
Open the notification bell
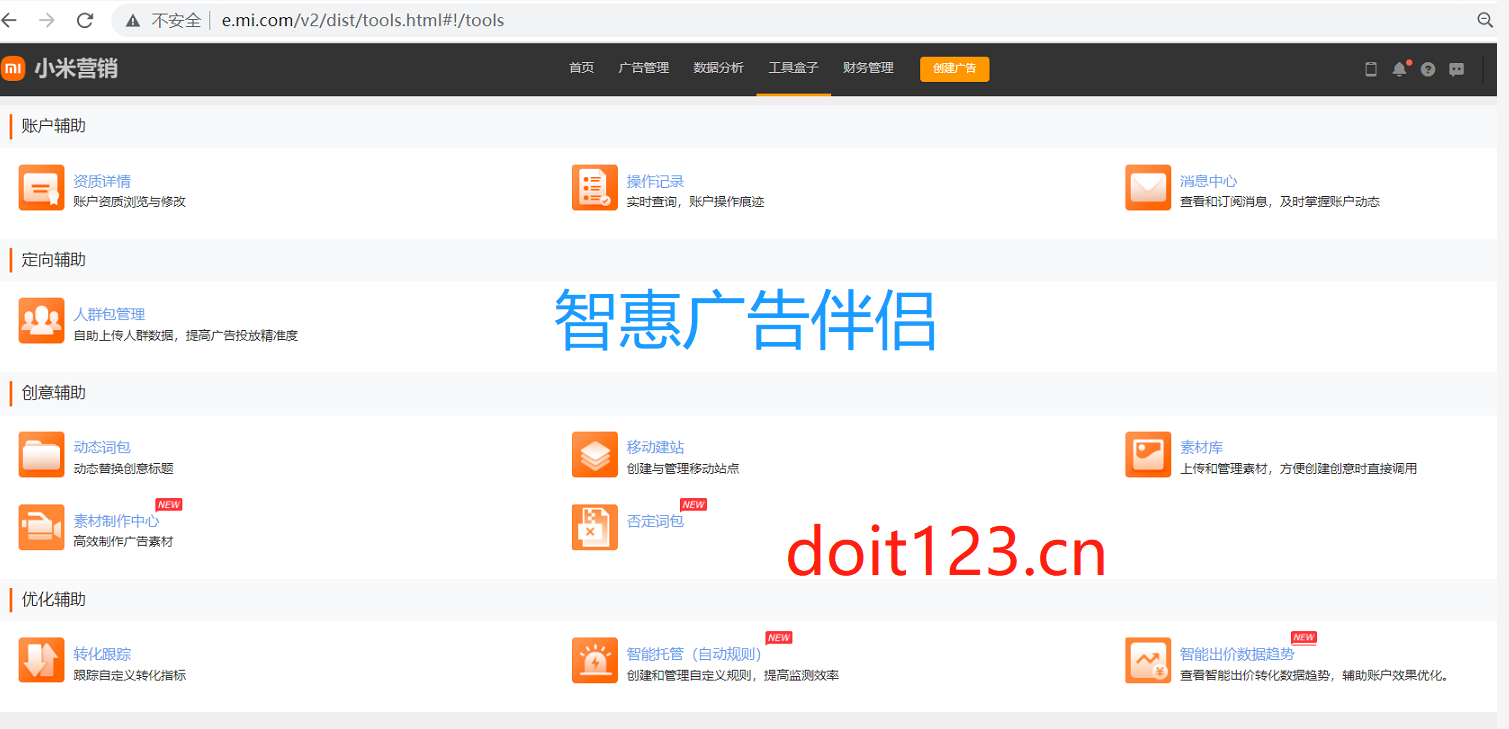pyautogui.click(x=1399, y=69)
